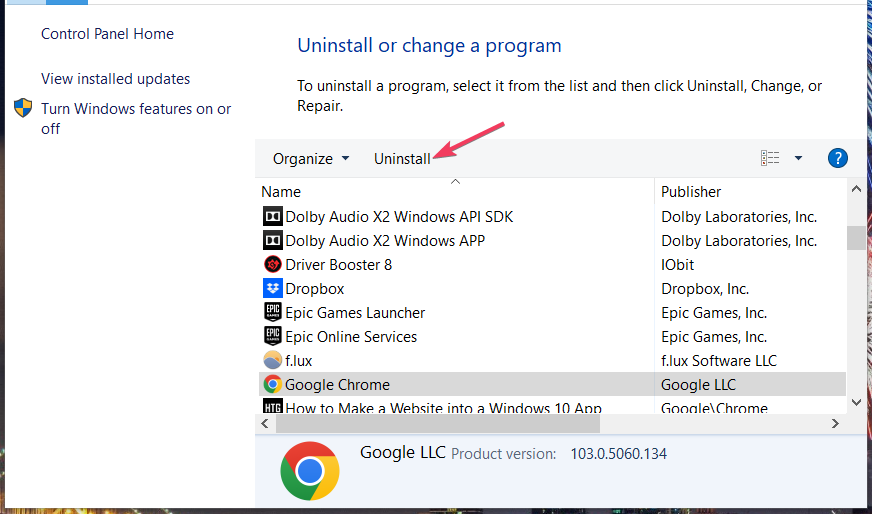Image resolution: width=872 pixels, height=514 pixels.
Task: Select How to Make a Website entry
Action: 443,408
